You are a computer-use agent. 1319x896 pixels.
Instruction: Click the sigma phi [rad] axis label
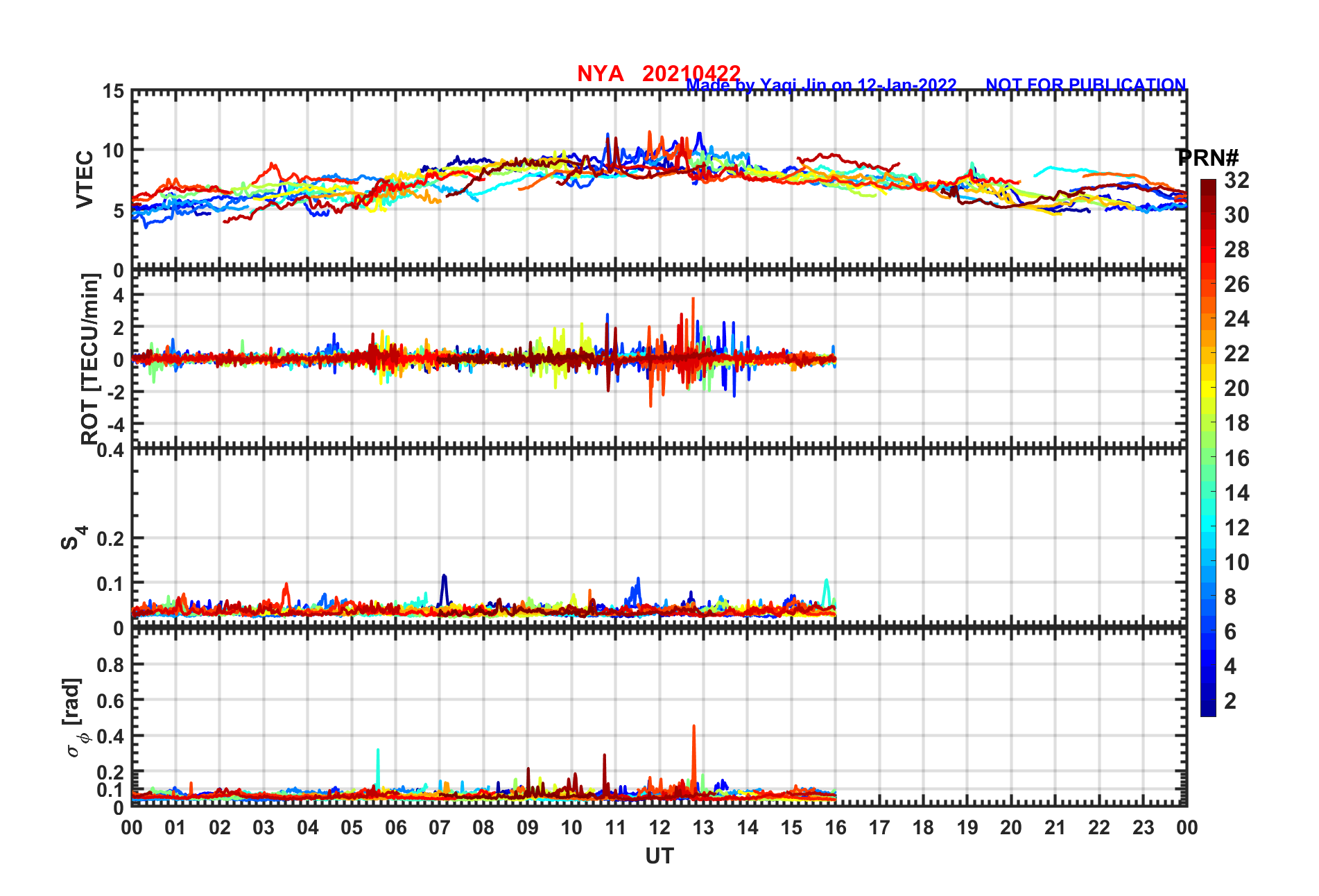pyautogui.click(x=76, y=718)
